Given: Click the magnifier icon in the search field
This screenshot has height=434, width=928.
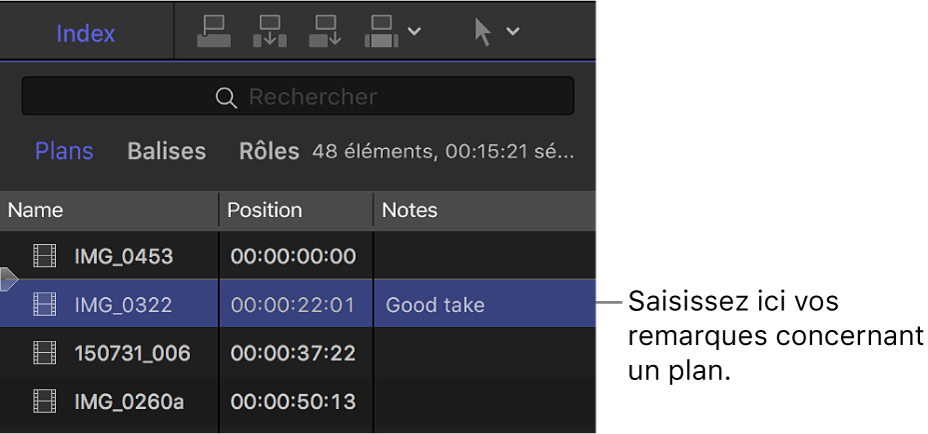Looking at the screenshot, I should tap(227, 97).
